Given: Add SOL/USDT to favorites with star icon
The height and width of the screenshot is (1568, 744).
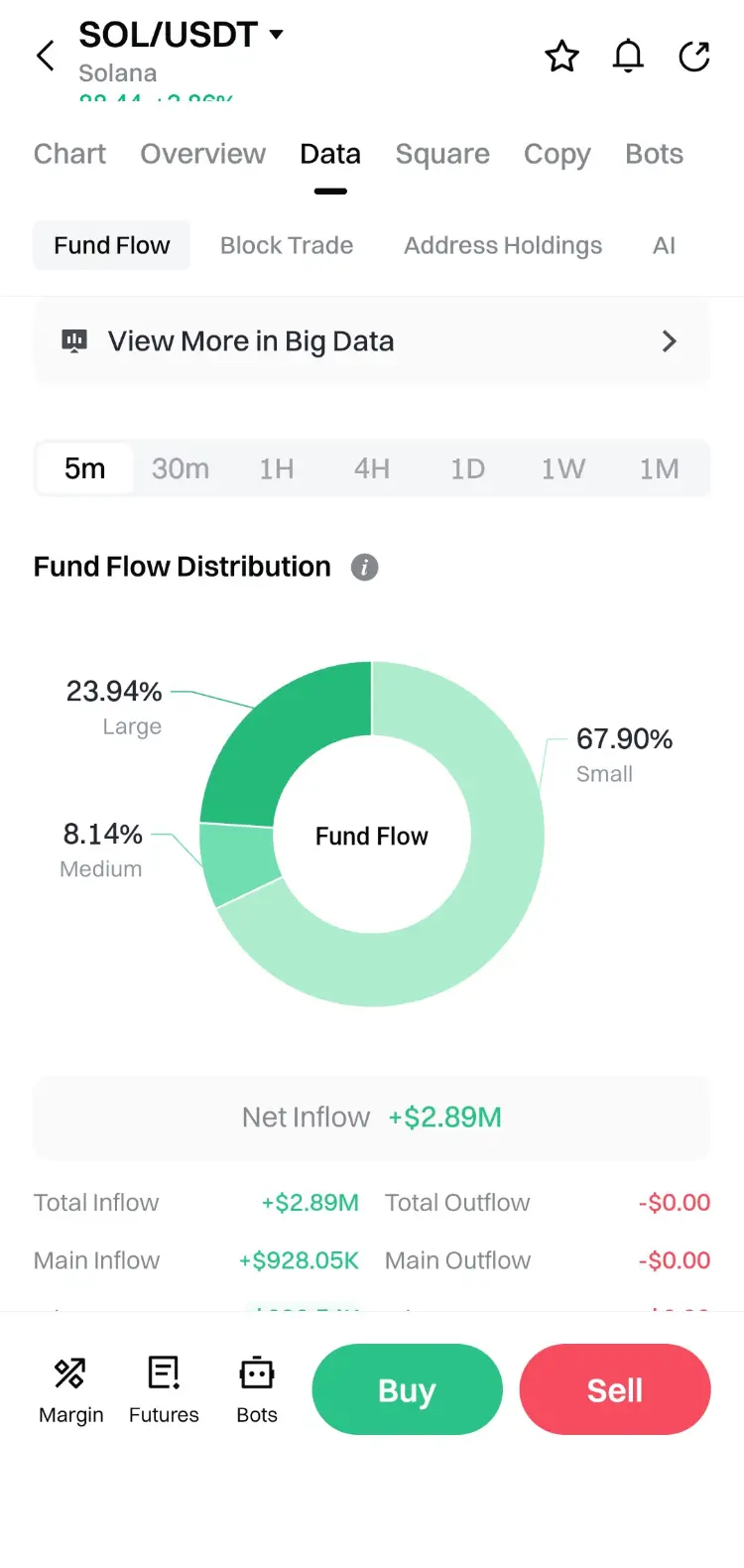Looking at the screenshot, I should (562, 57).
